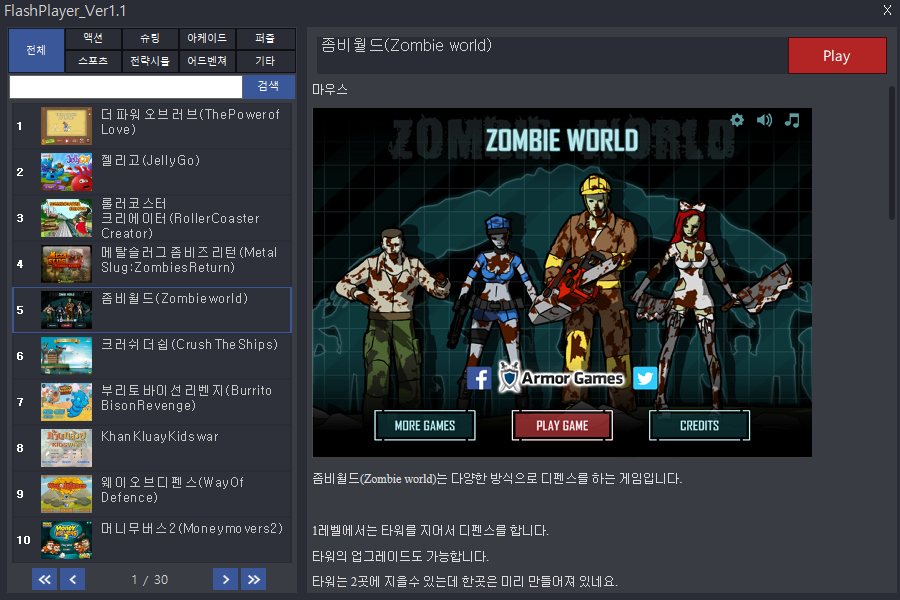Viewport: 900px width, 600px height.
Task: Open the Burrito Bison Revenge thumbnail
Action: tap(67, 402)
